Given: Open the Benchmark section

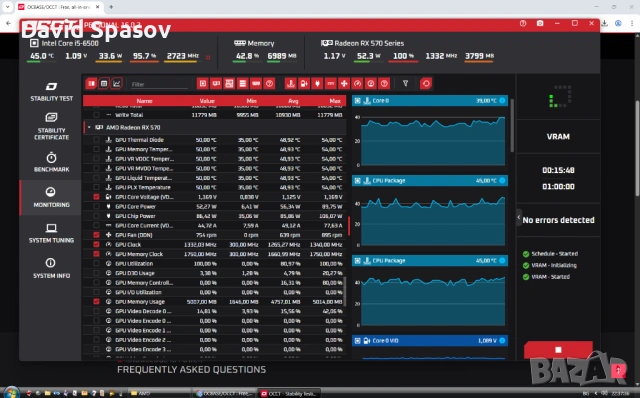Looking at the screenshot, I should point(51,162).
